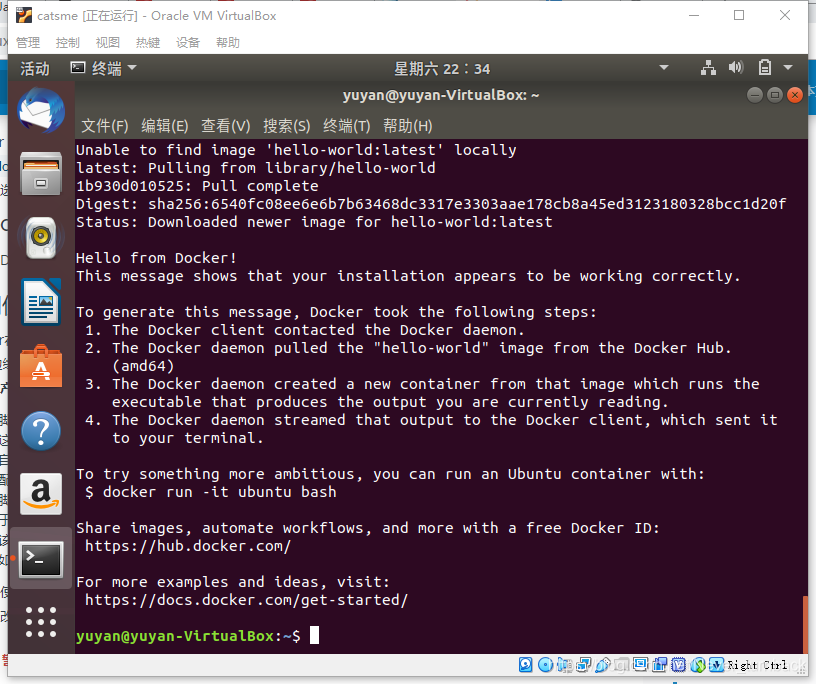The image size is (816, 684).
Task: Click the 'Right Ctrl' host key label
Action: pos(757,665)
